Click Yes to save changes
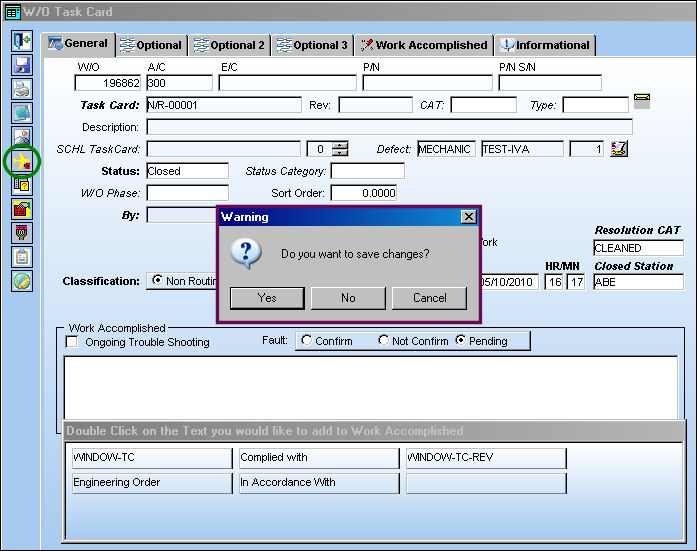 267,298
